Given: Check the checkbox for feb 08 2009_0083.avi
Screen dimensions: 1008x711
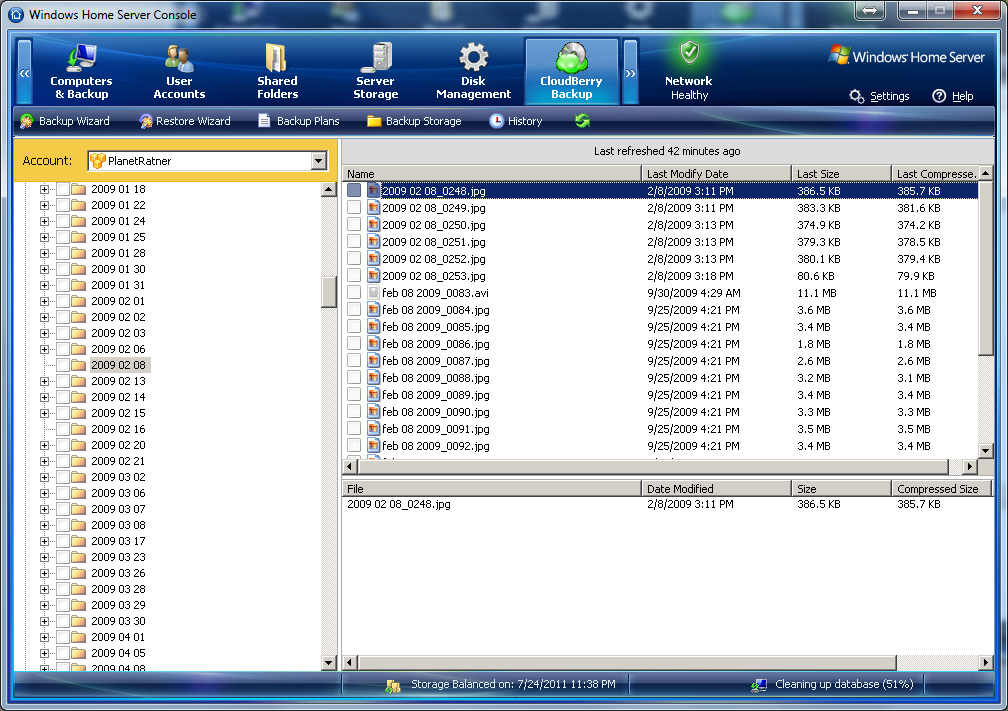Looking at the screenshot, I should tap(355, 292).
